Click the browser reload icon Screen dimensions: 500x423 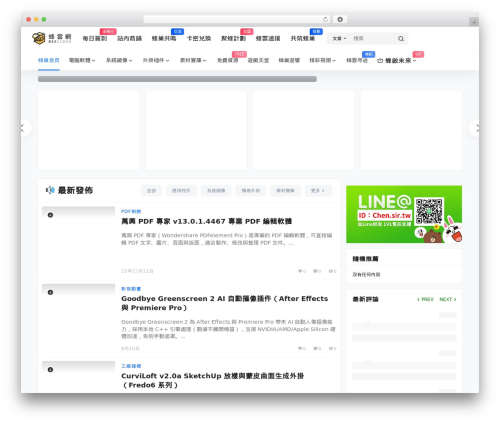click(x=325, y=19)
